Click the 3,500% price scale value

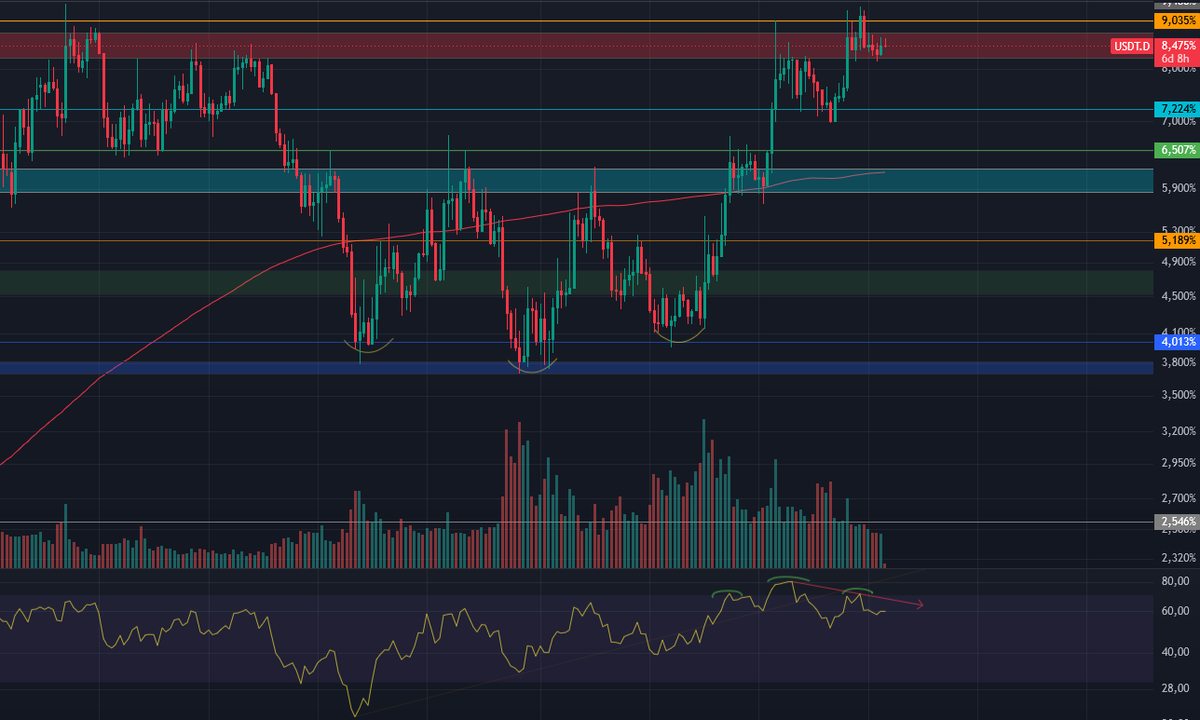point(1178,395)
